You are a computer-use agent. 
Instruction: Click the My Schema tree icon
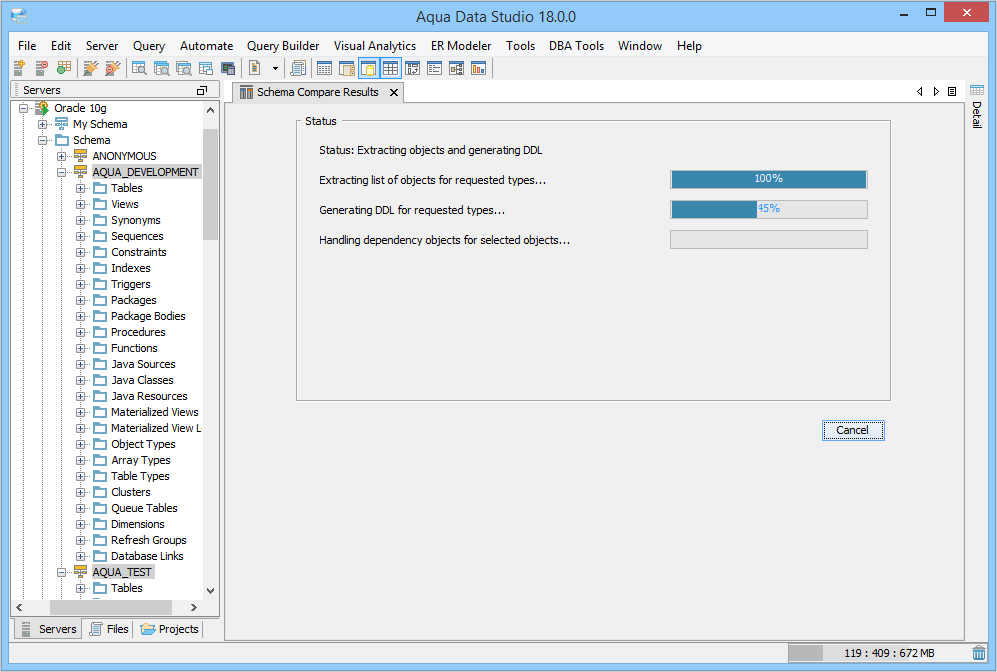(x=61, y=124)
